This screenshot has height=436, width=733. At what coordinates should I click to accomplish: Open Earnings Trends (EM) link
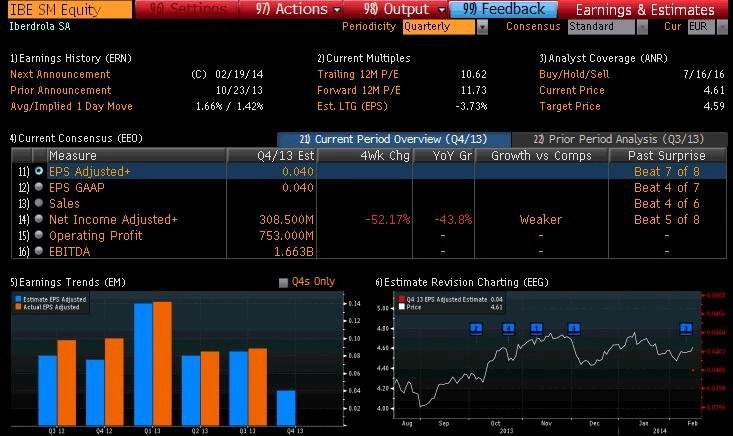pyautogui.click(x=68, y=282)
